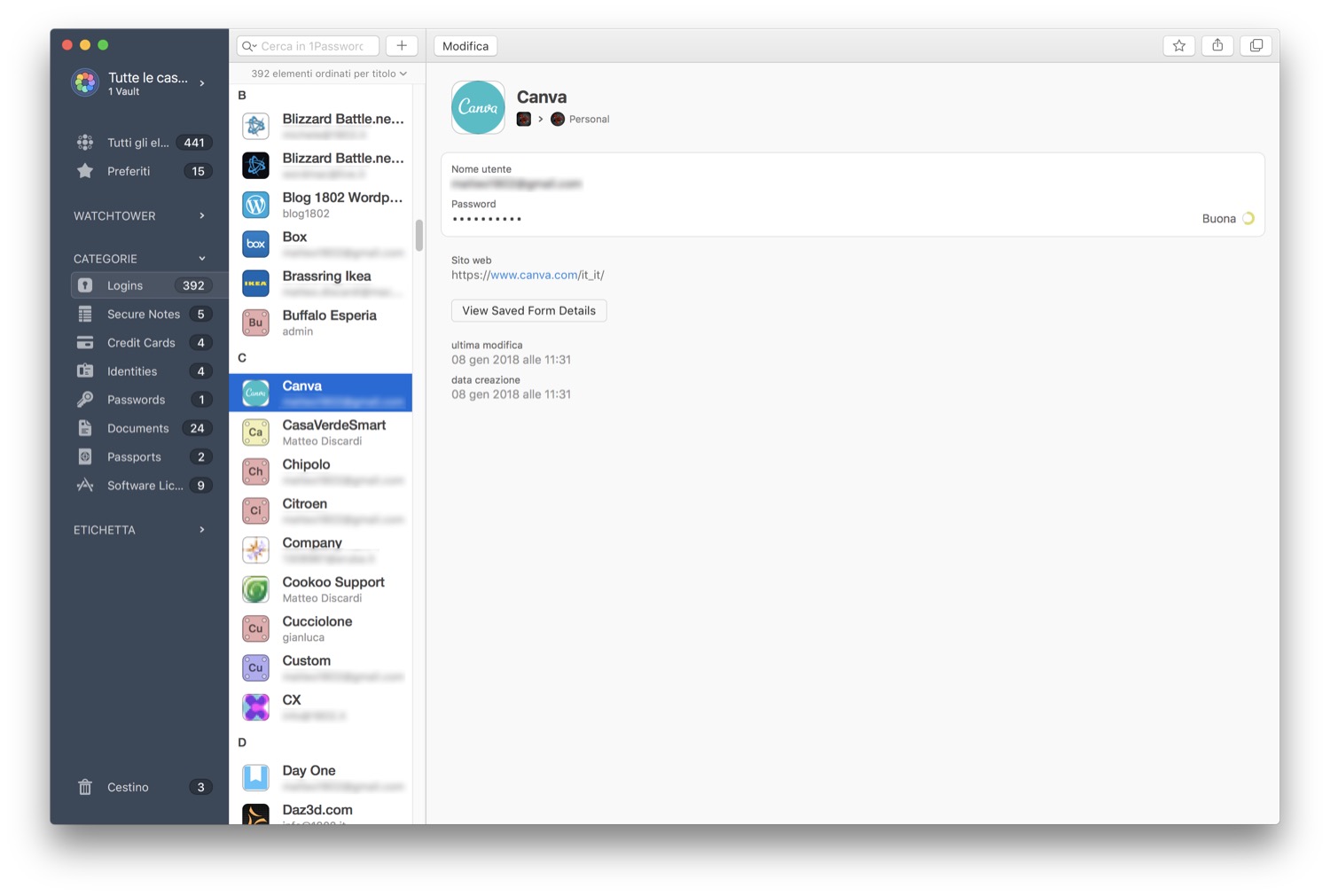Click the open-in-new-window icon
This screenshot has width=1330, height=896.
pyautogui.click(x=1256, y=46)
